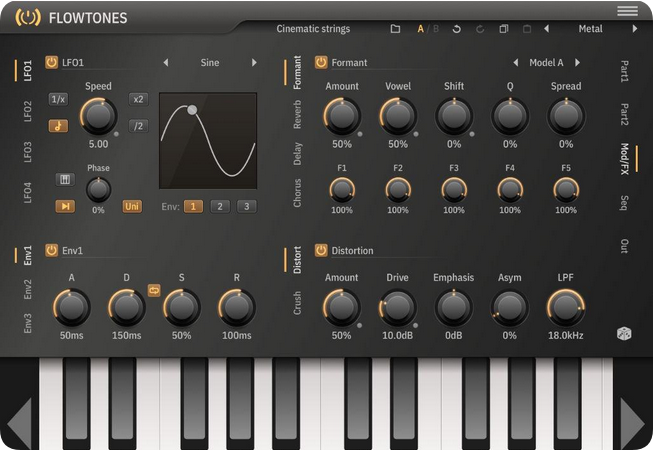
Task: Switch to the A preset state
Action: [421, 29]
